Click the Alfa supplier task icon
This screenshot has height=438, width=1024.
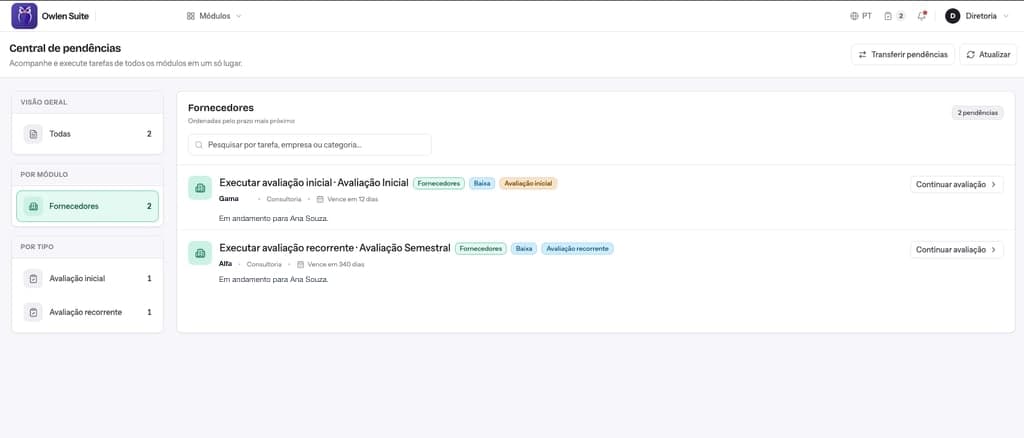click(x=200, y=253)
